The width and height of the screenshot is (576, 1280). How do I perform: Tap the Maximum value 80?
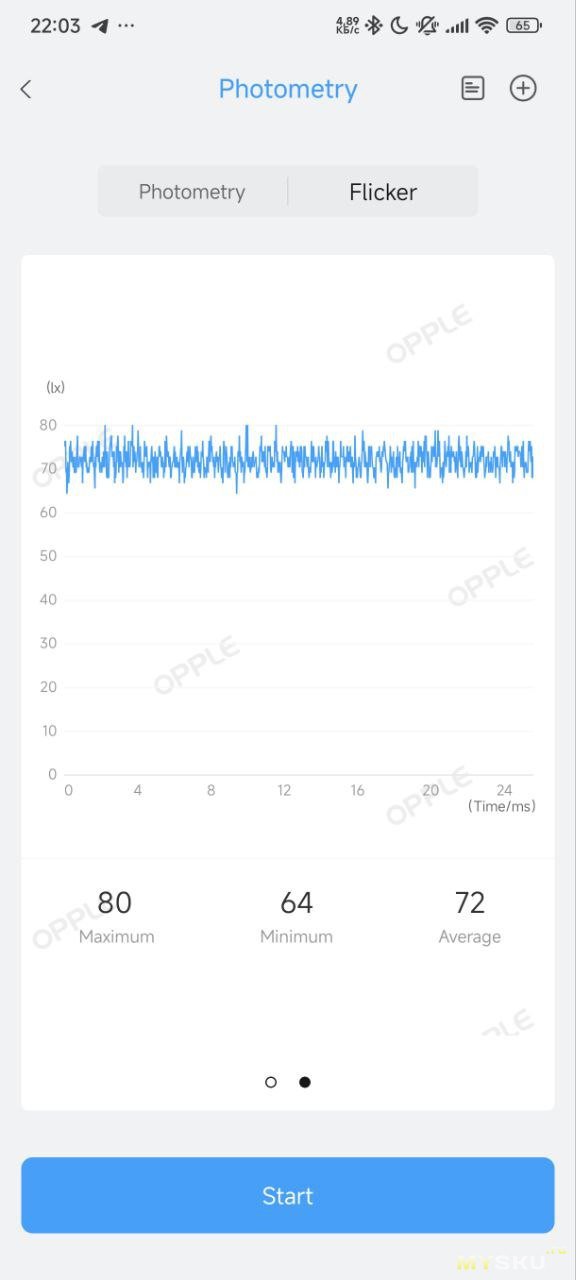pos(115,903)
